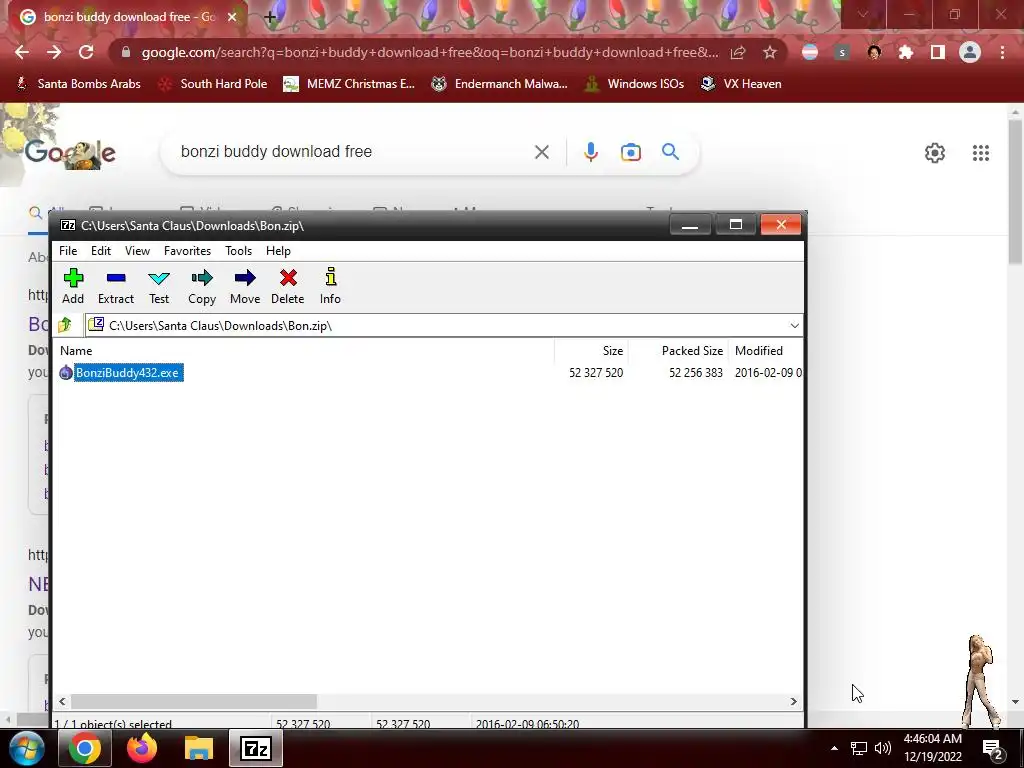Go back in Chrome
The width and height of the screenshot is (1024, 768).
click(22, 52)
